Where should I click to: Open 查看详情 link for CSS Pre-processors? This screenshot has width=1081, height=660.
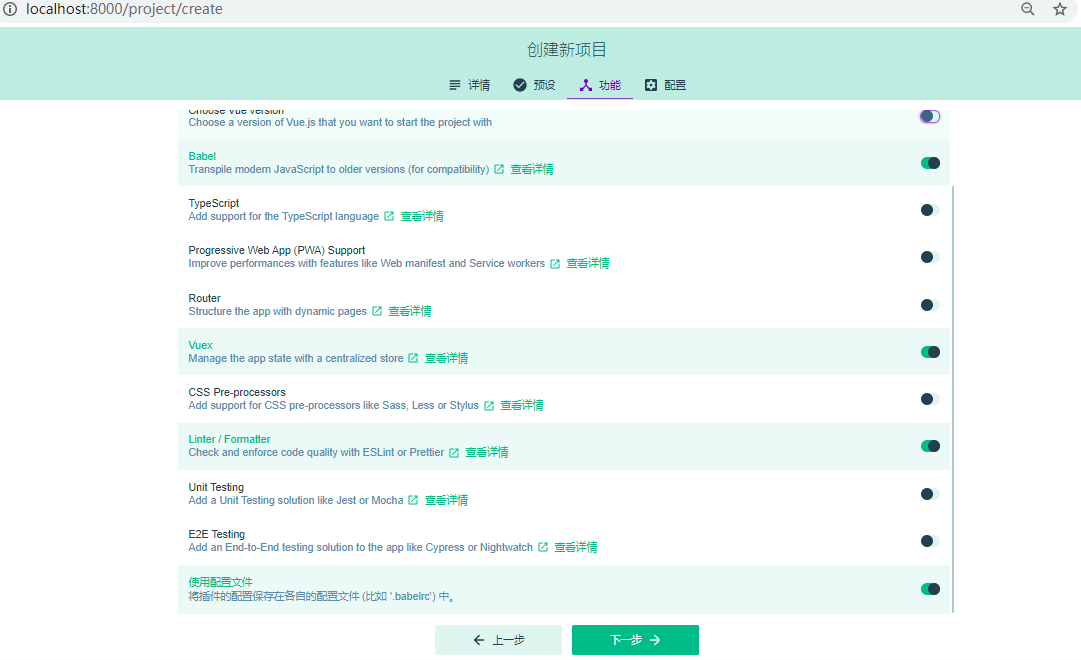coord(521,406)
